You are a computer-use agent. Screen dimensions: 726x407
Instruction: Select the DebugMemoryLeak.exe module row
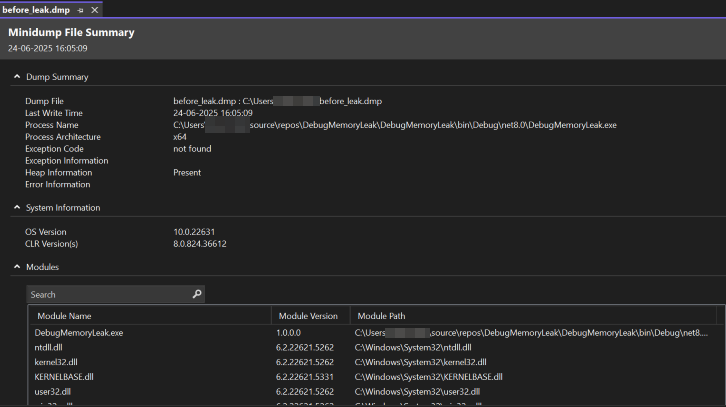pyautogui.click(x=79, y=333)
